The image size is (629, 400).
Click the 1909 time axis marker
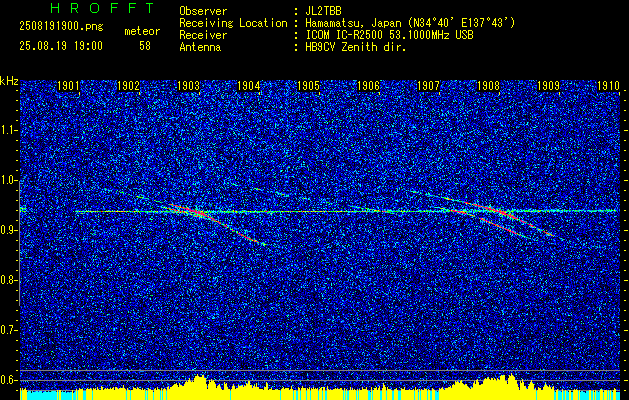tap(548, 86)
